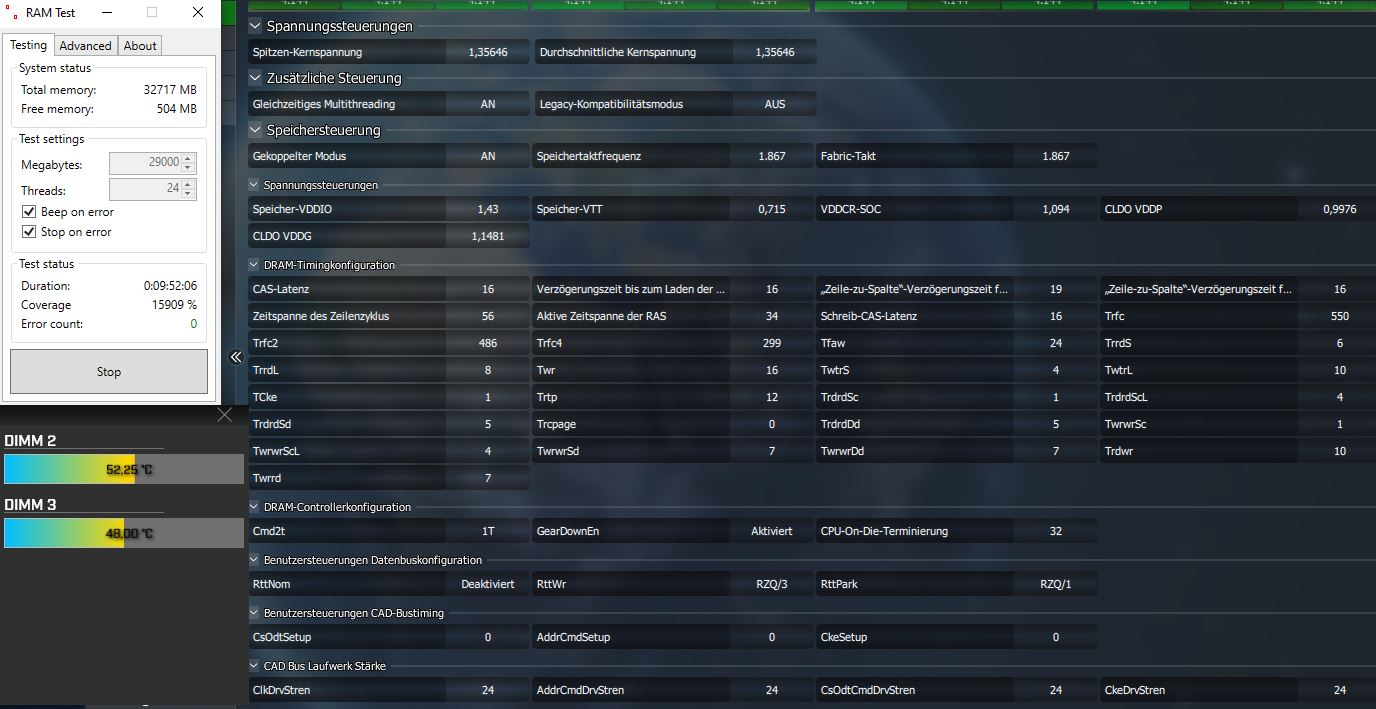Viewport: 1376px width, 709px height.
Task: Collapse Benutzersteuerungen CAD-Bustiming section
Action: pyautogui.click(x=254, y=613)
